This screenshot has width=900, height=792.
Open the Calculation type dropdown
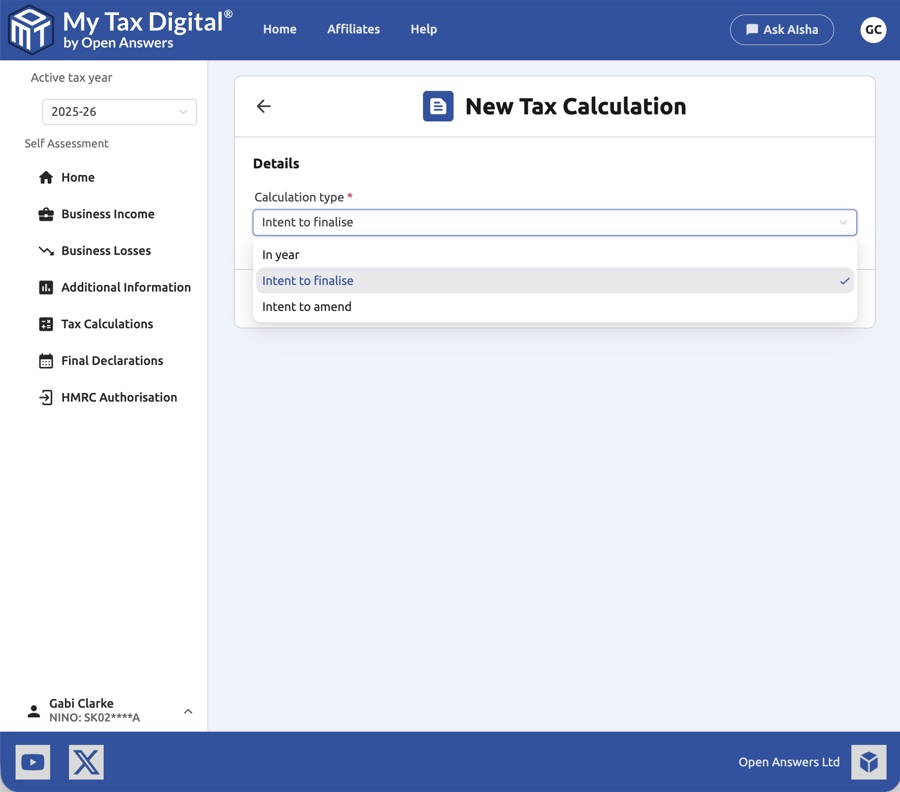pyautogui.click(x=554, y=222)
